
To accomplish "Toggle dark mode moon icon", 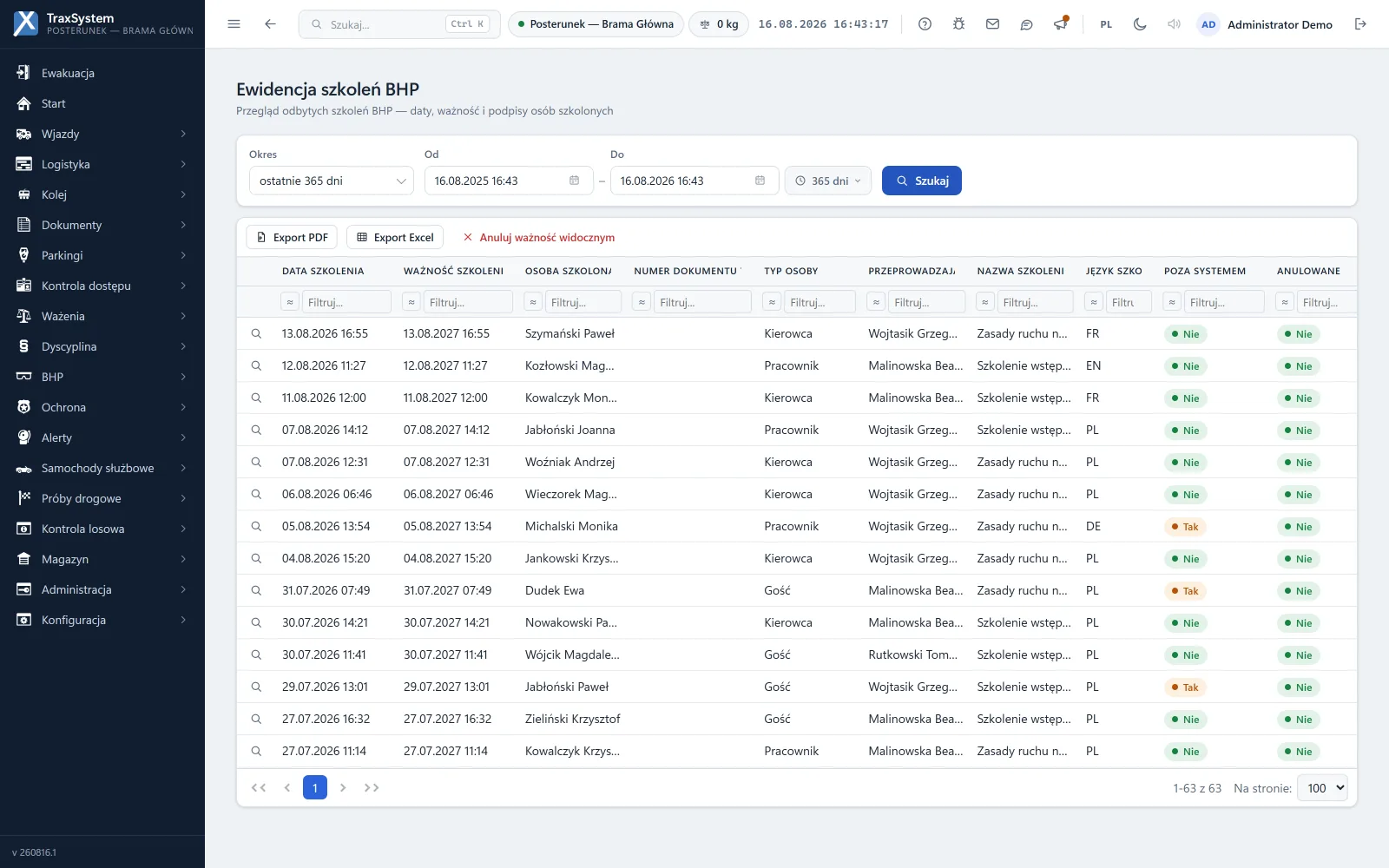I will pyautogui.click(x=1140, y=24).
